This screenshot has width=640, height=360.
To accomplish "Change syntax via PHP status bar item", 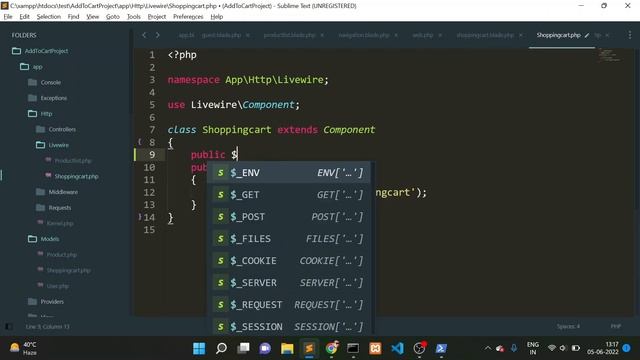I will point(616,327).
